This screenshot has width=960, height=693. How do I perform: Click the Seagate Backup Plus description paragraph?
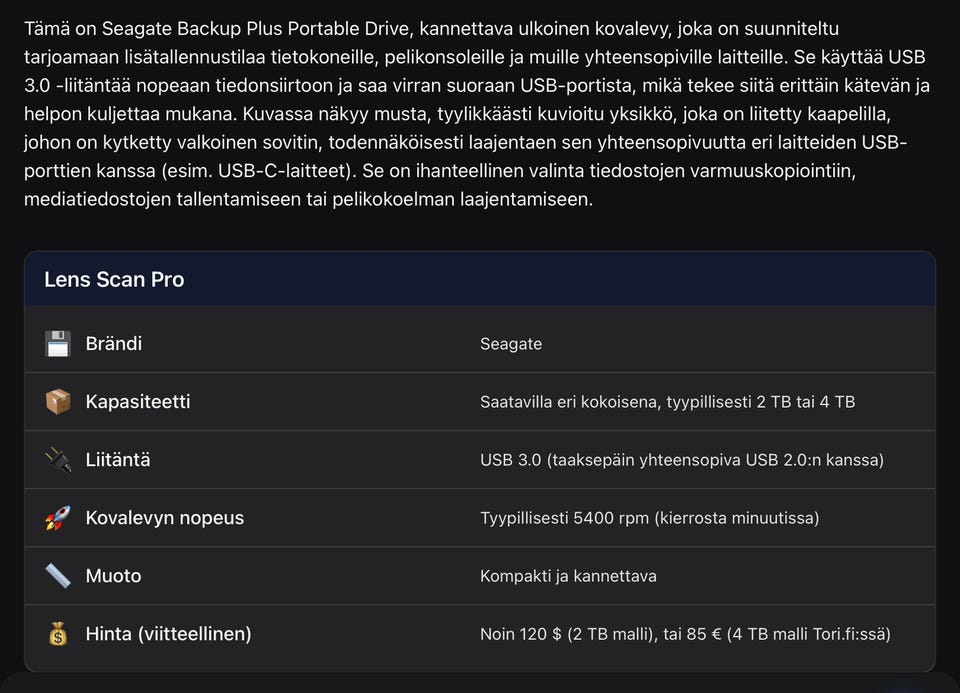pyautogui.click(x=465, y=114)
